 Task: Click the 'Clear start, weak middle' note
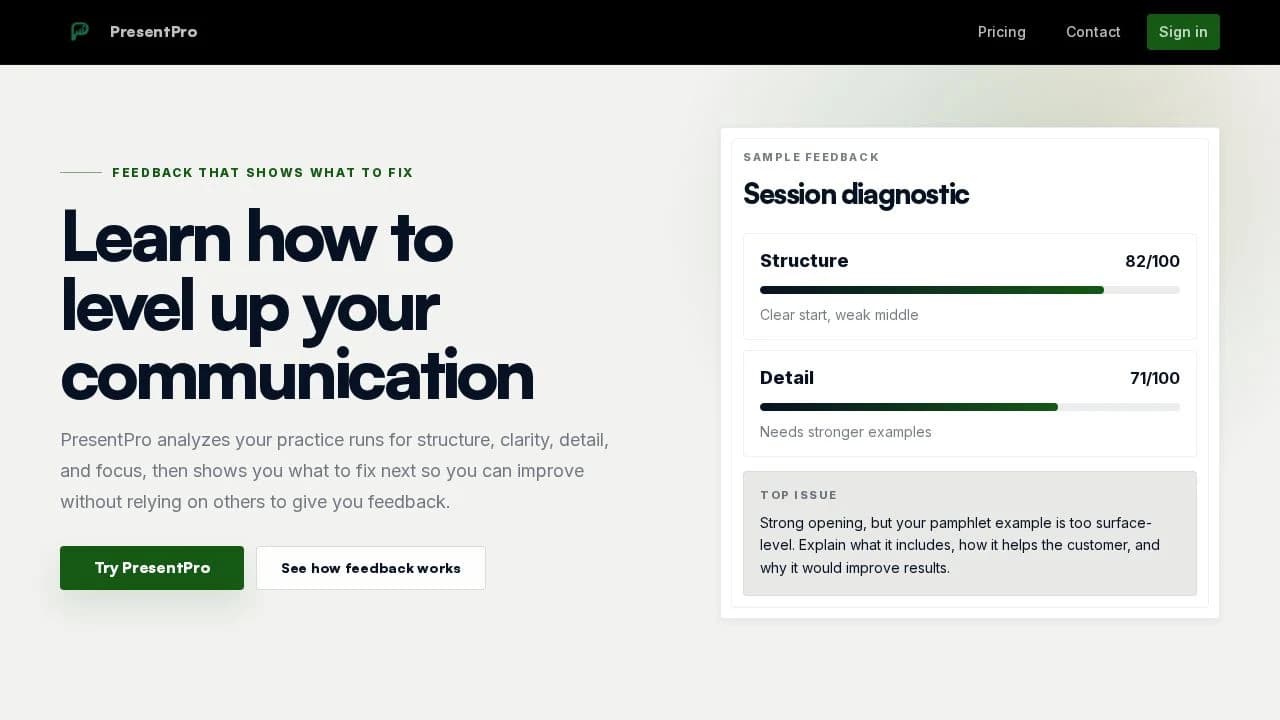coord(839,315)
